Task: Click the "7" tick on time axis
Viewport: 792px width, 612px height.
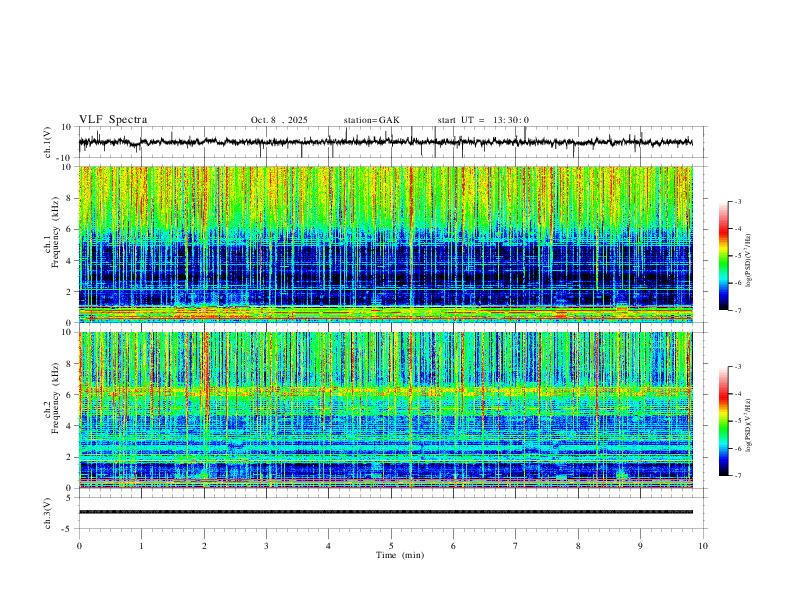Action: click(516, 546)
